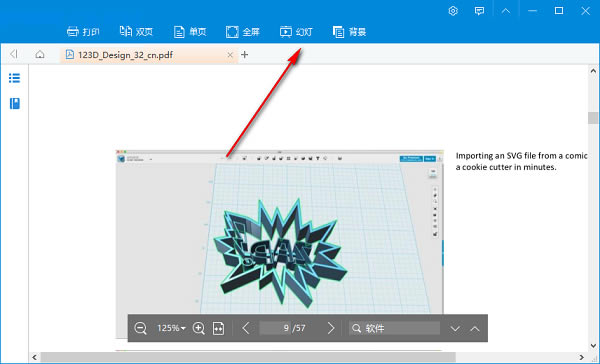Click the home icon in tab bar
Viewport: 600px width, 364px height.
pos(40,54)
